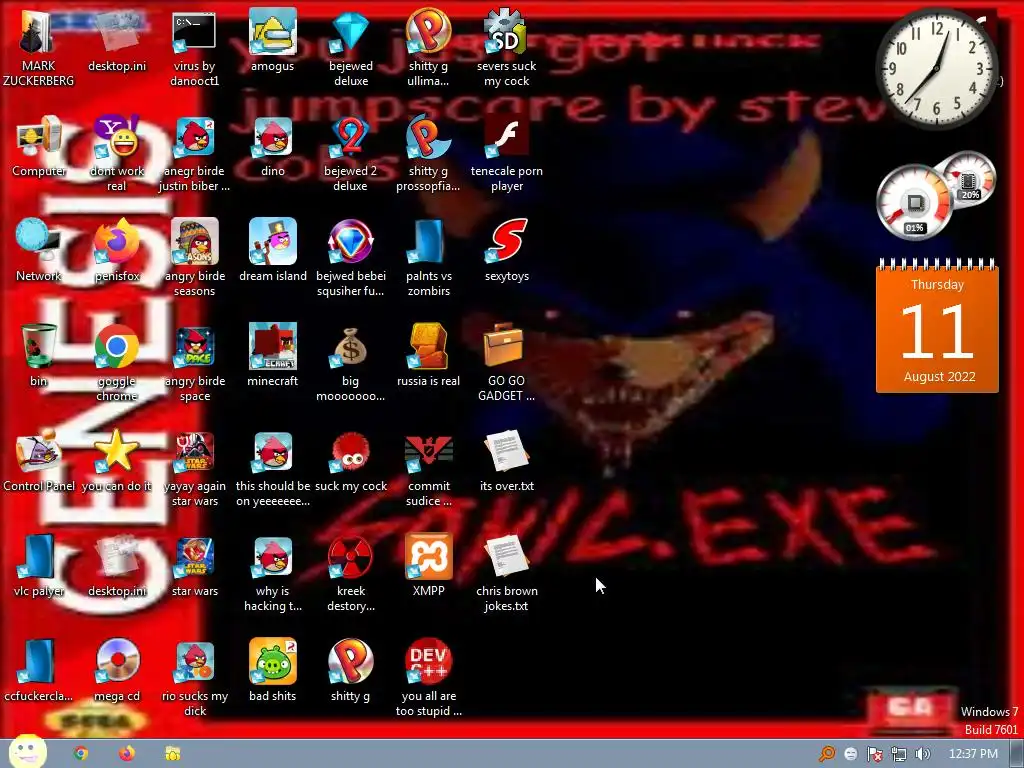Click the 'chris brown jokes.txt' file
The image size is (1024, 768).
pyautogui.click(x=506, y=574)
